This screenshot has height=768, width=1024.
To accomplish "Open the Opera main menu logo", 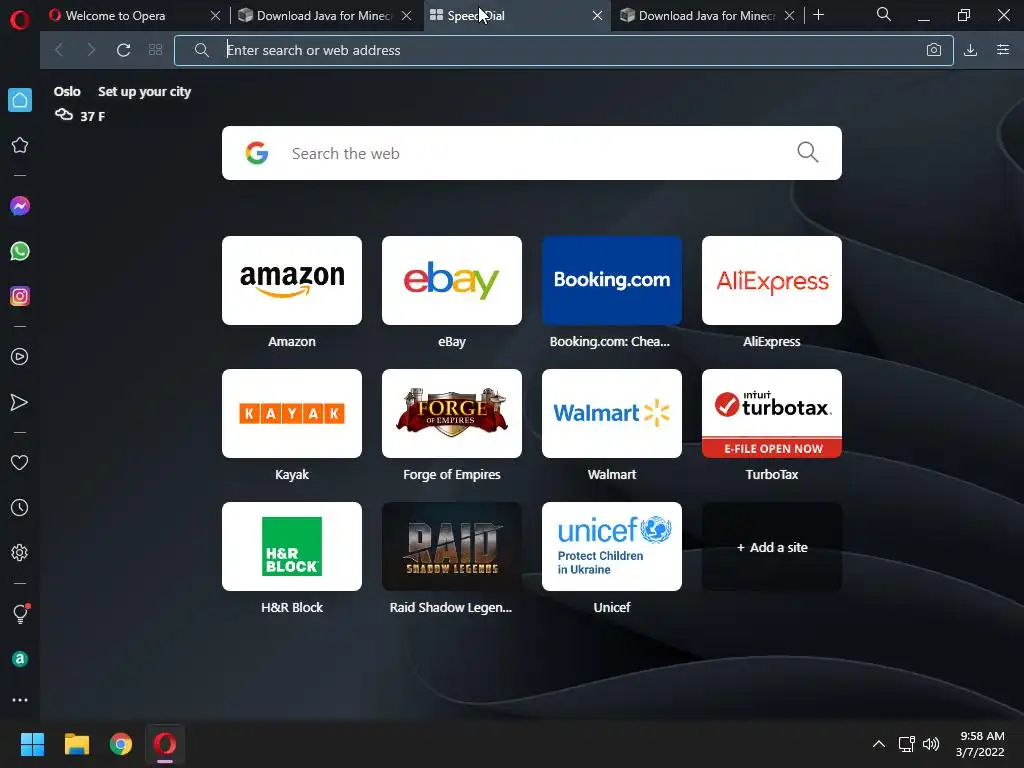I will 20,20.
